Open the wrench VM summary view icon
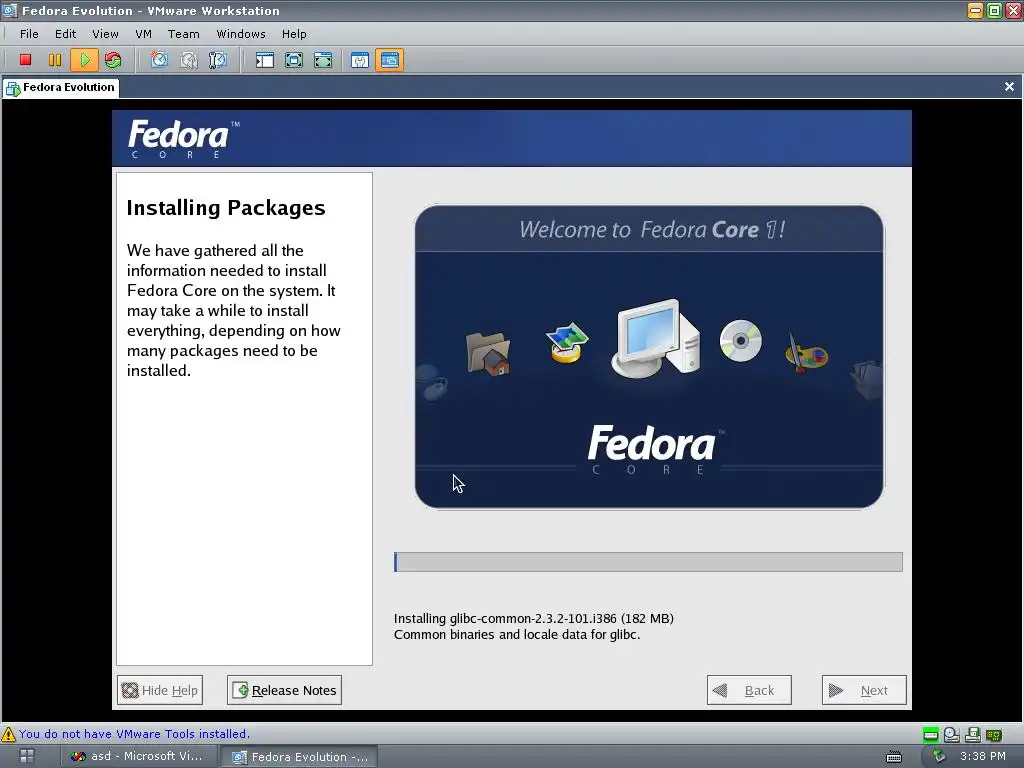1024x768 pixels. pyautogui.click(x=360, y=60)
